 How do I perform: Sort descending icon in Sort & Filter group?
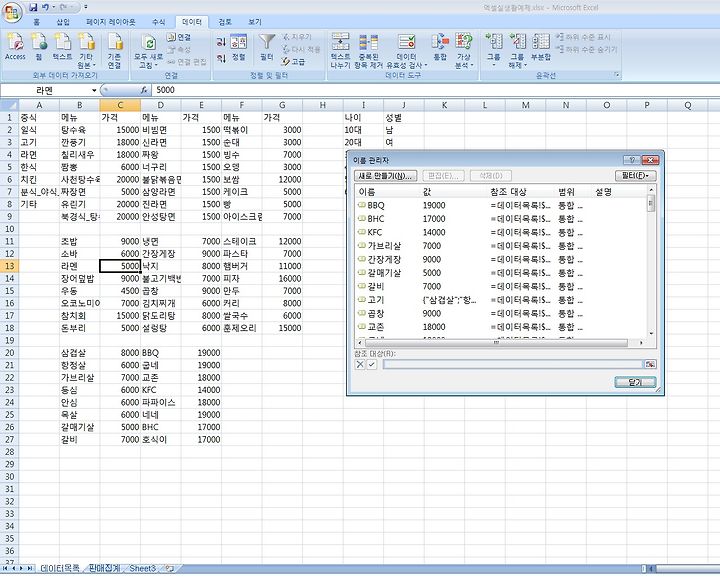click(x=221, y=58)
